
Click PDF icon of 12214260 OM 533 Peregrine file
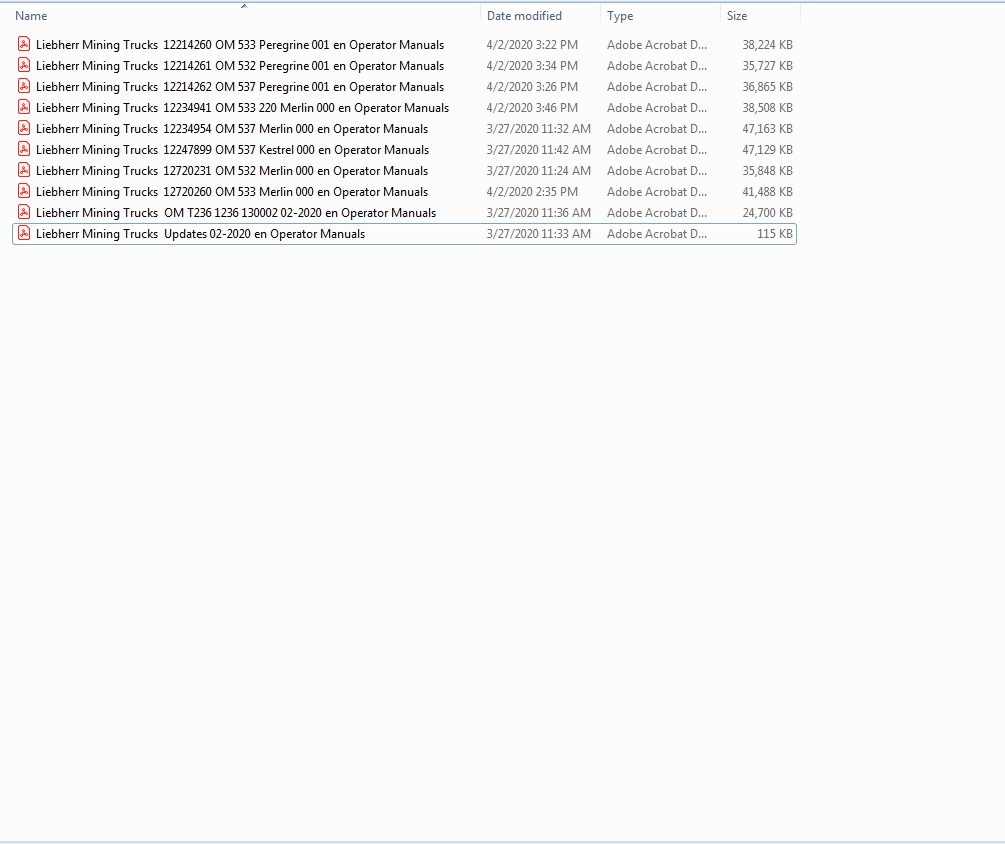pos(24,44)
